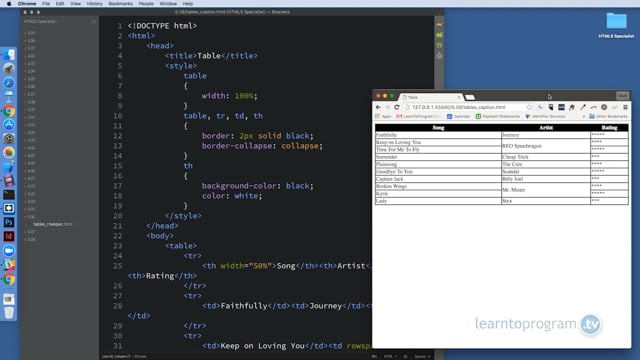
Task: Show hidden bookmarks overflow chevron
Action: tap(583, 116)
